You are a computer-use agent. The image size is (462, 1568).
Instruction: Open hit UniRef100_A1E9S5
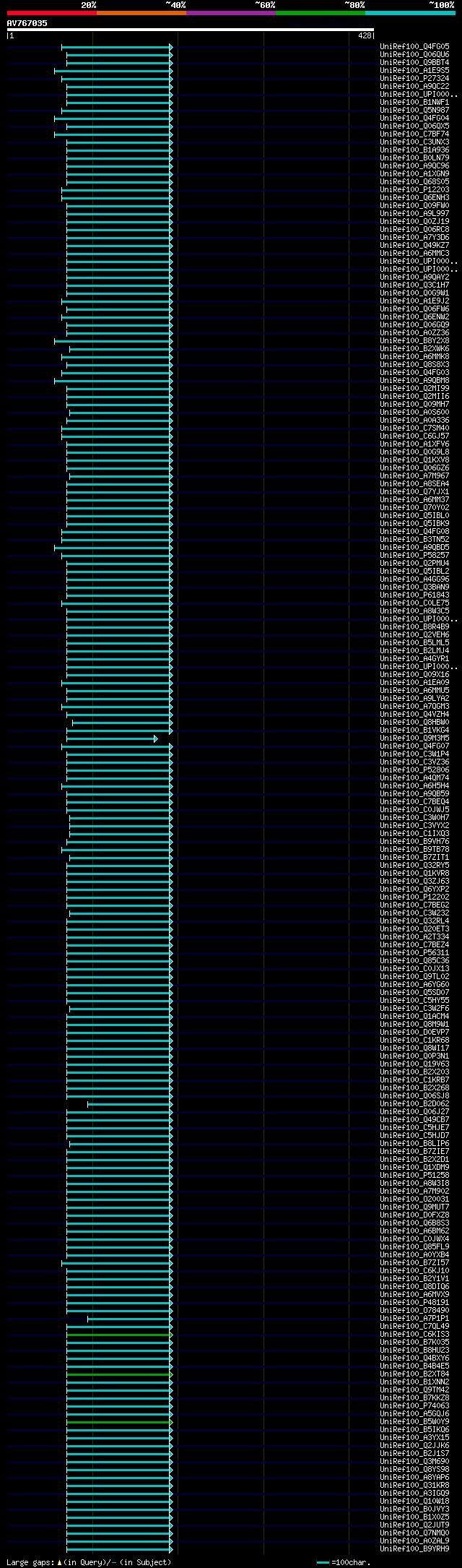(414, 70)
